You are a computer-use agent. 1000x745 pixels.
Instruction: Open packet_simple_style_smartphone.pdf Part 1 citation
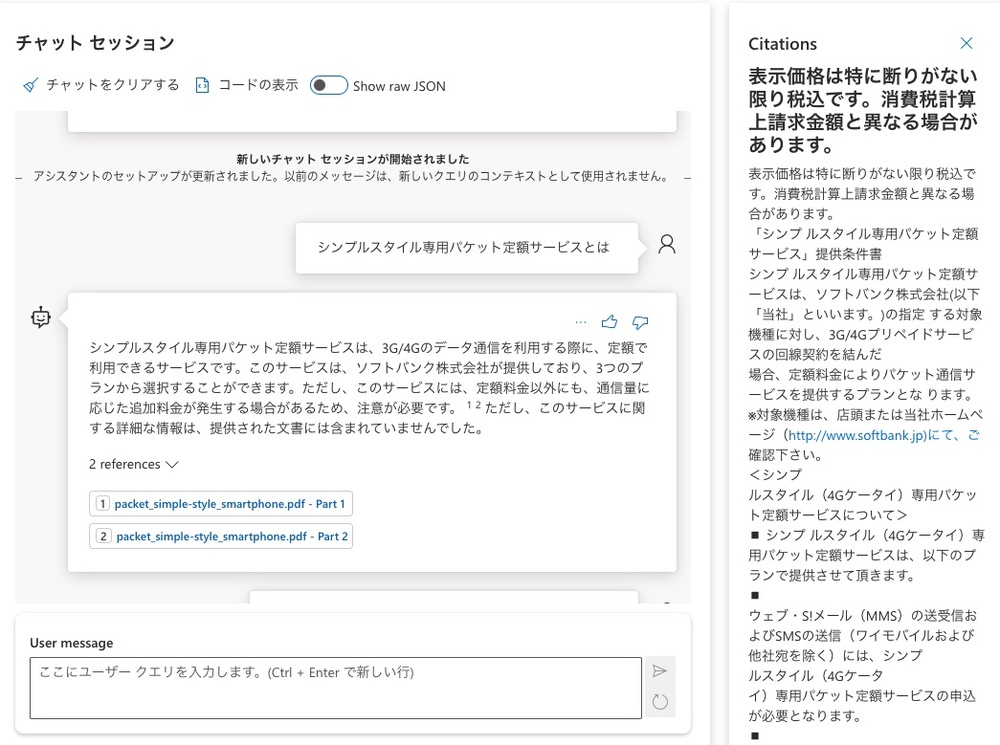(220, 504)
